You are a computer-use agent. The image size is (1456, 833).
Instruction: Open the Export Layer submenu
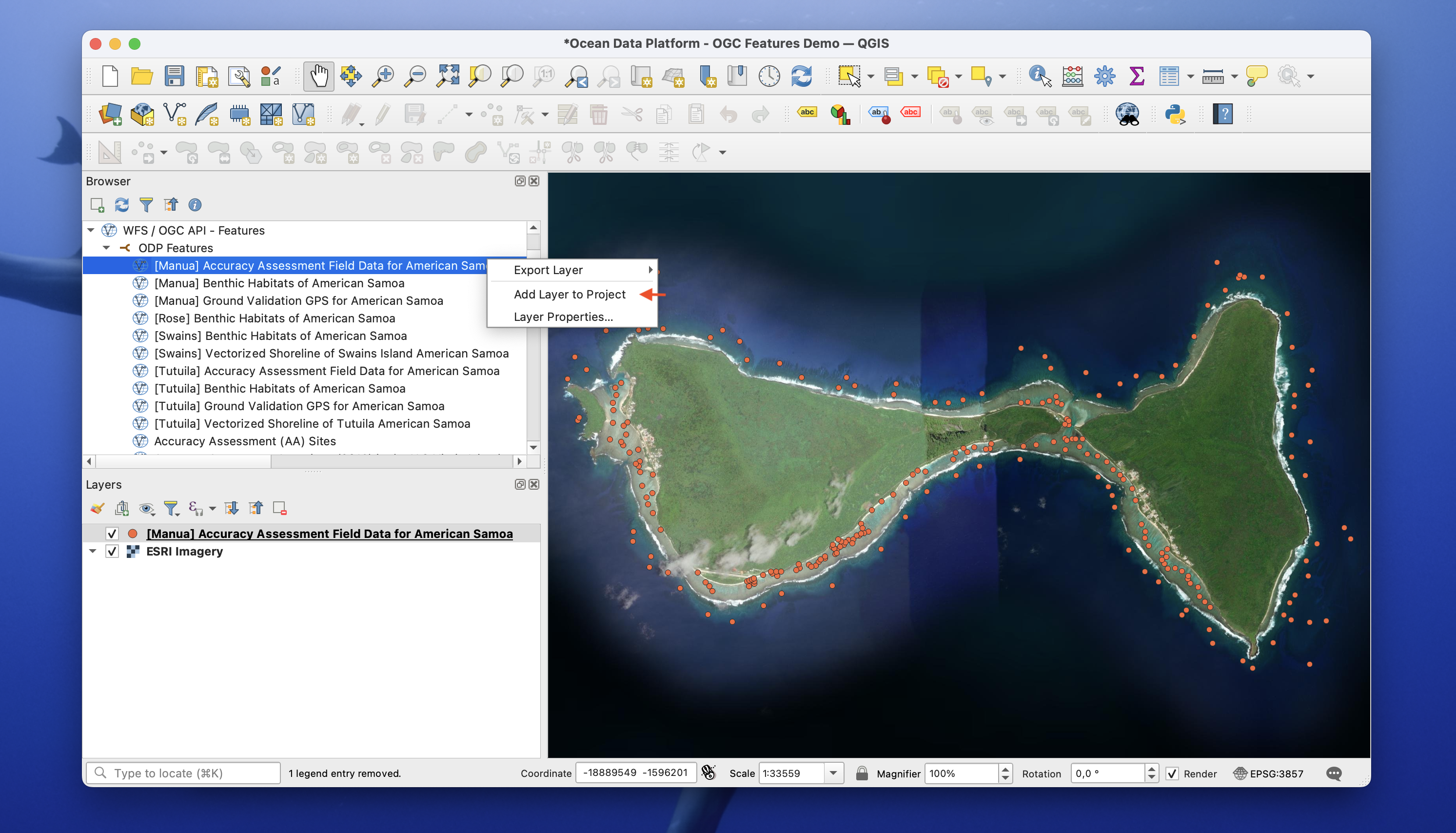[548, 270]
